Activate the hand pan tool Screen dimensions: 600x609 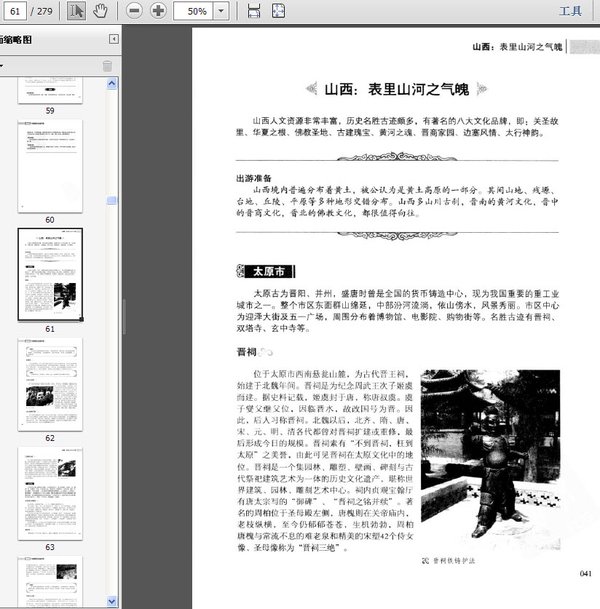(x=100, y=10)
